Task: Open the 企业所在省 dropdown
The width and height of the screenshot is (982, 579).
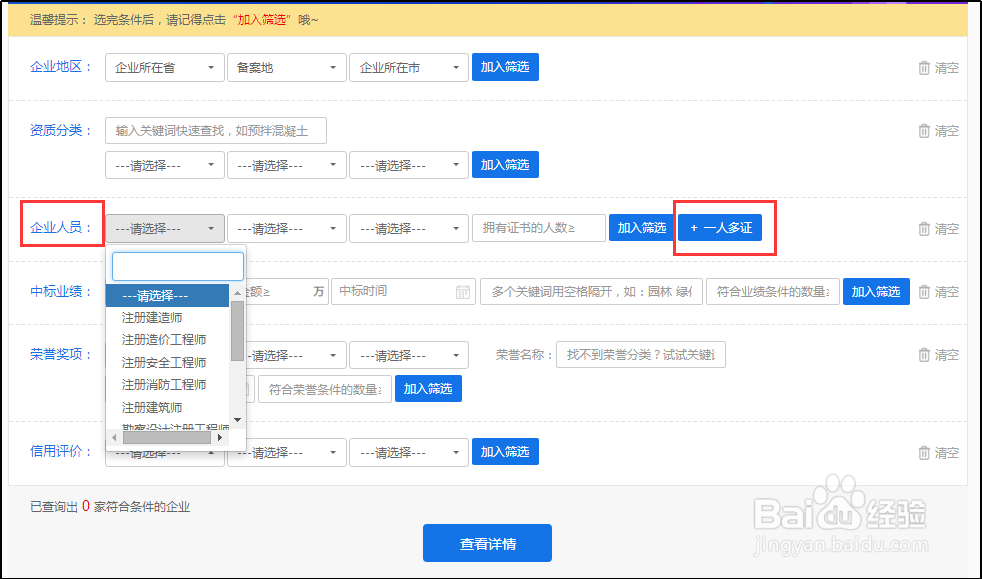Action: (x=164, y=67)
